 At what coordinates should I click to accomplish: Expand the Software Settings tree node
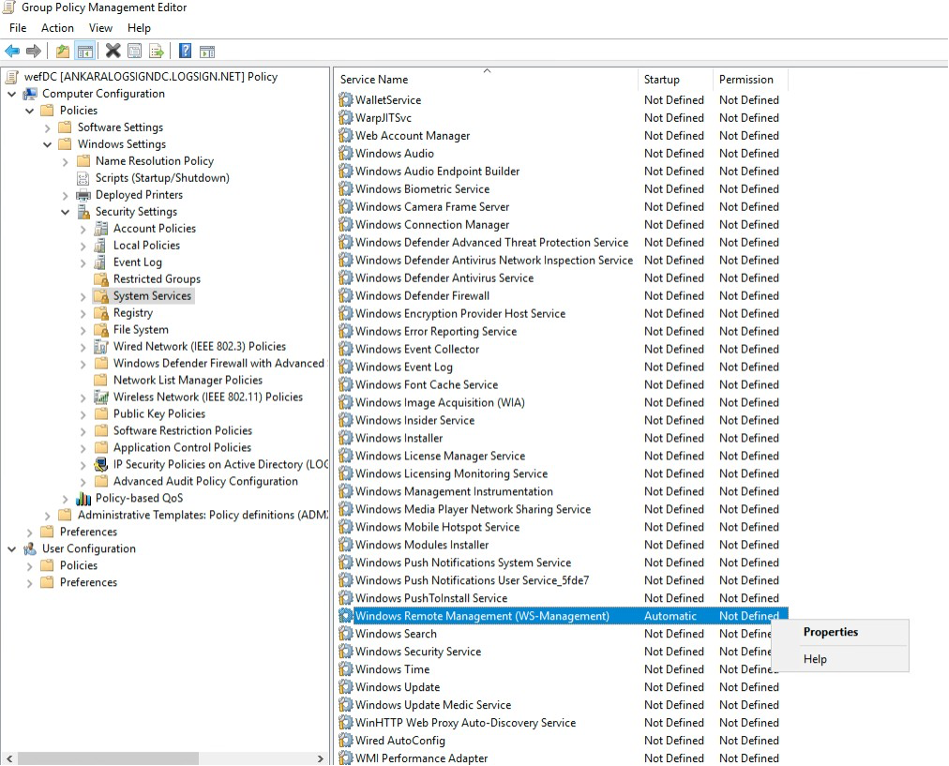(47, 128)
